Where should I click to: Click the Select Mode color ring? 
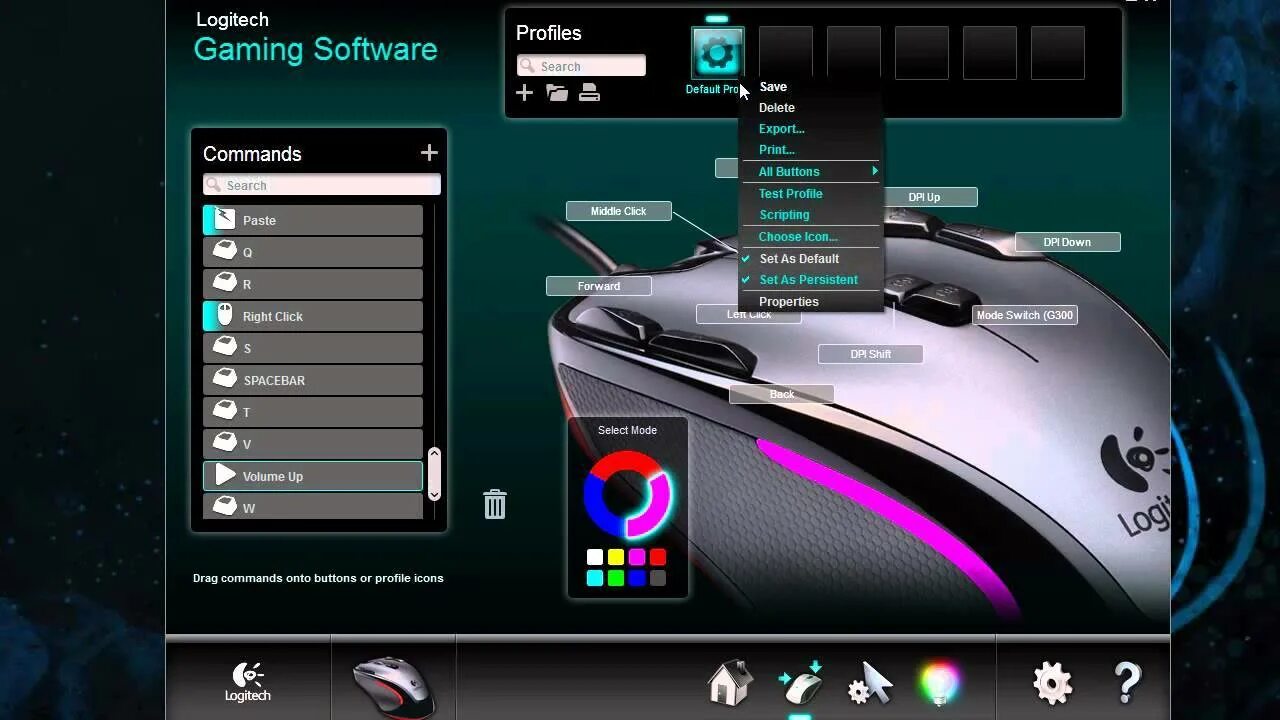[628, 494]
